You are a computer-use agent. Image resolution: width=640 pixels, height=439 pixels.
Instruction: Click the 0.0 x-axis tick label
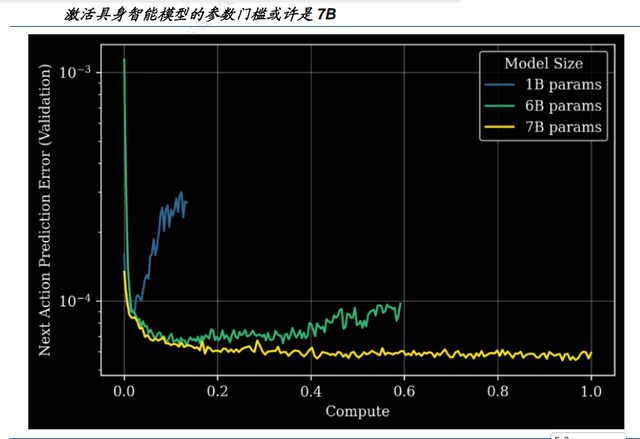coord(124,391)
